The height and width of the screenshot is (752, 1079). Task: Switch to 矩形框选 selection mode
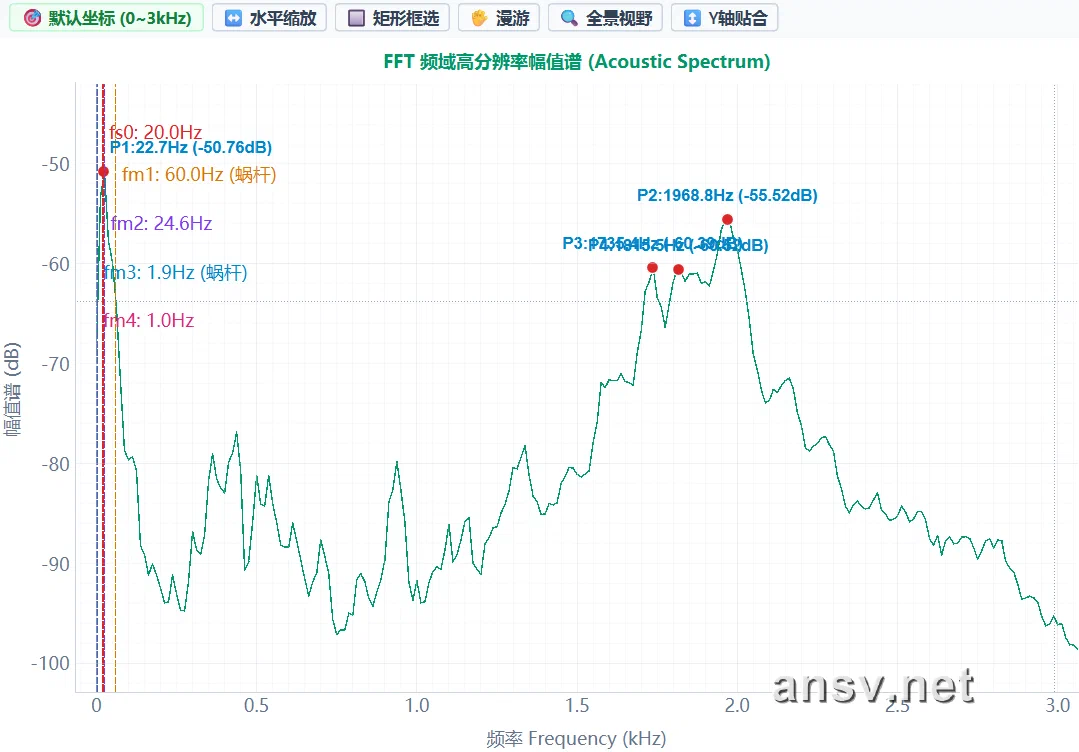392,18
